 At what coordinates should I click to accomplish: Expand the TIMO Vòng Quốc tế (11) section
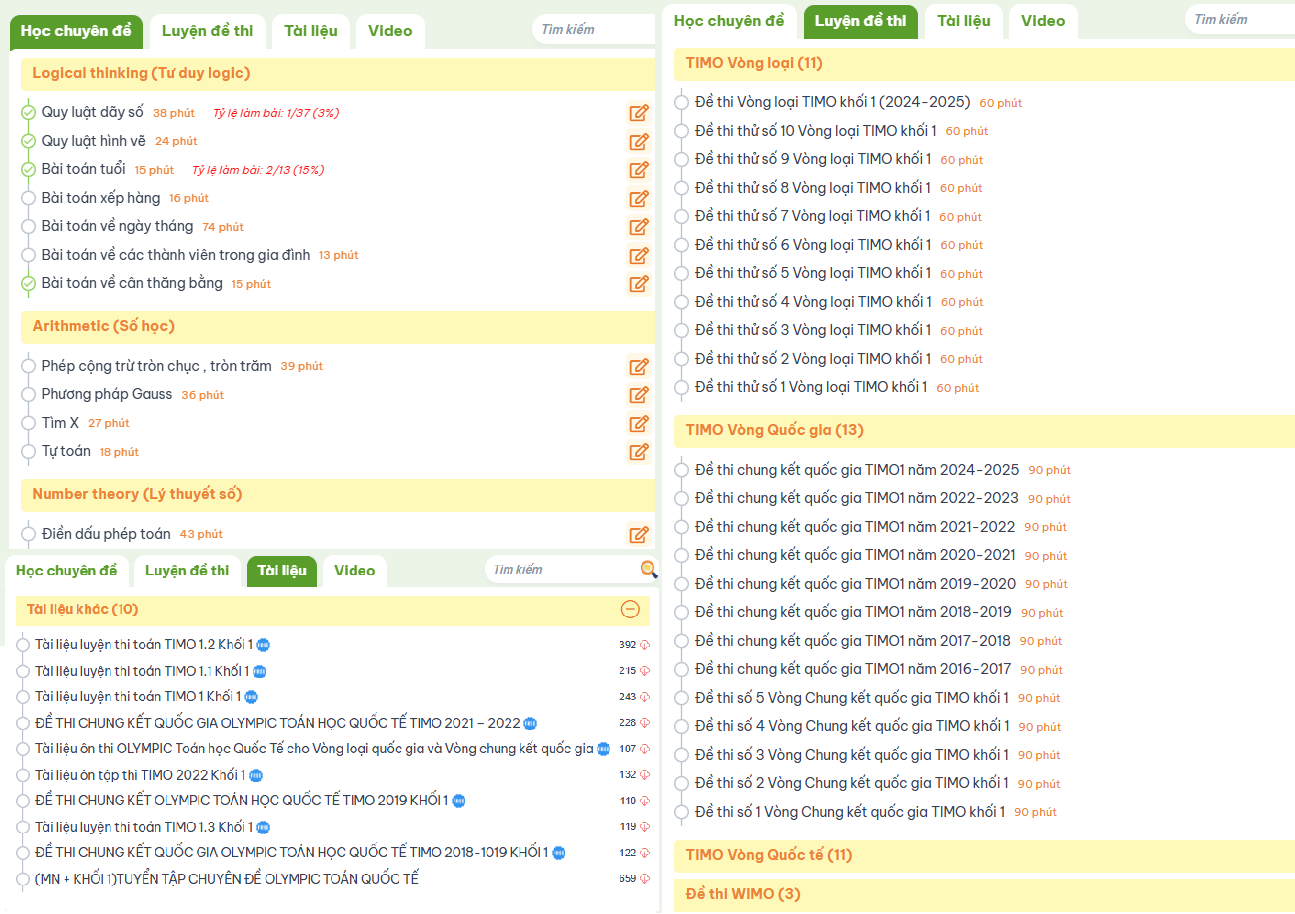(x=984, y=856)
